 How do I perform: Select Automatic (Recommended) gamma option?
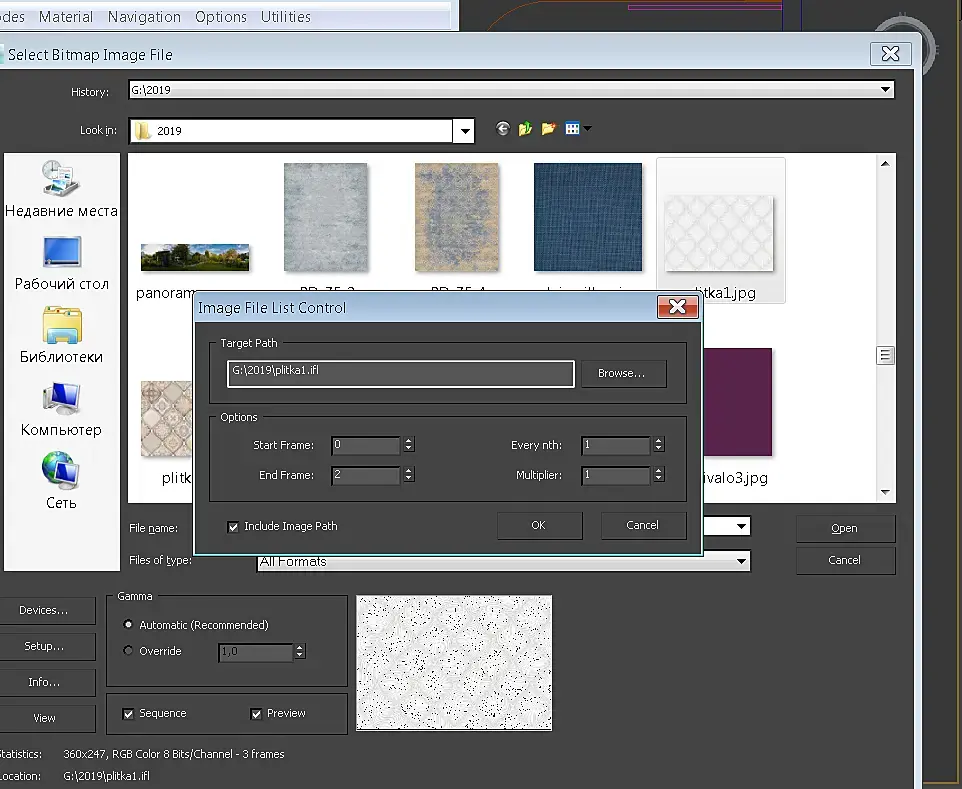tap(128, 625)
